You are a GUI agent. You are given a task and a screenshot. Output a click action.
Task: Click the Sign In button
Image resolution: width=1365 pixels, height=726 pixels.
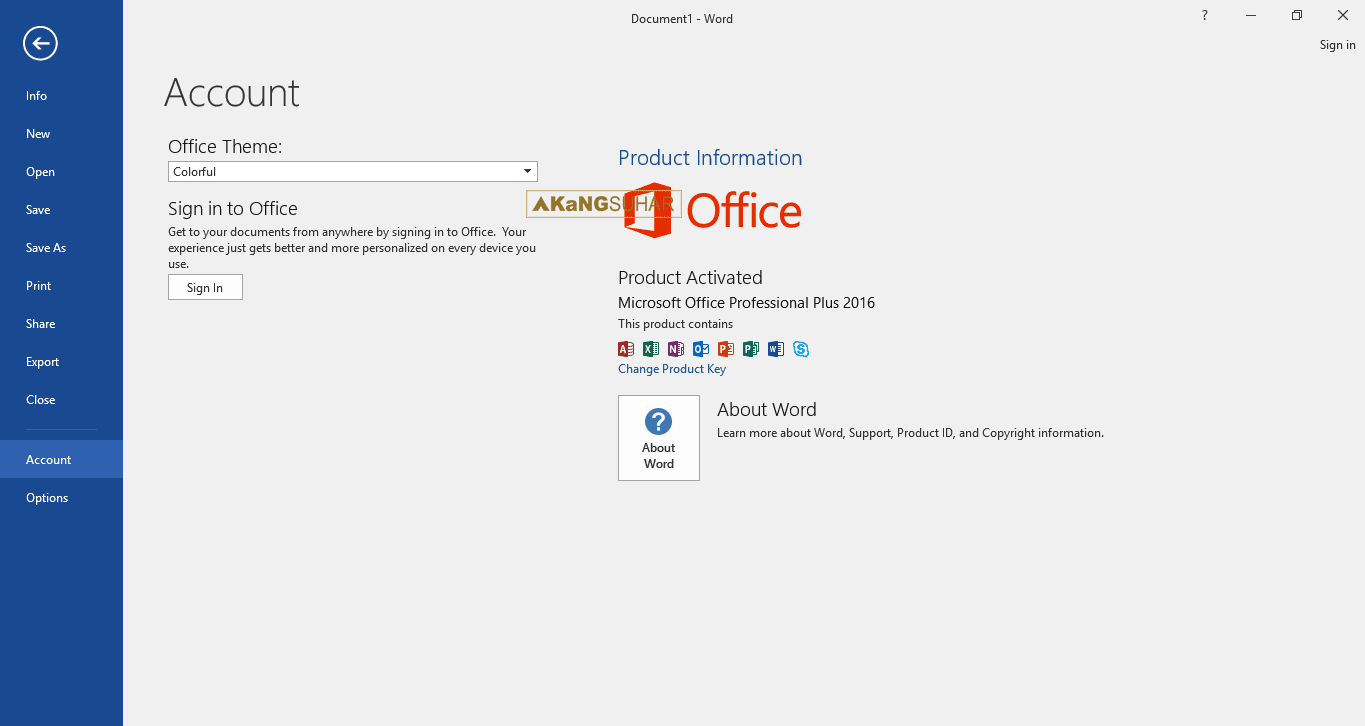click(205, 287)
